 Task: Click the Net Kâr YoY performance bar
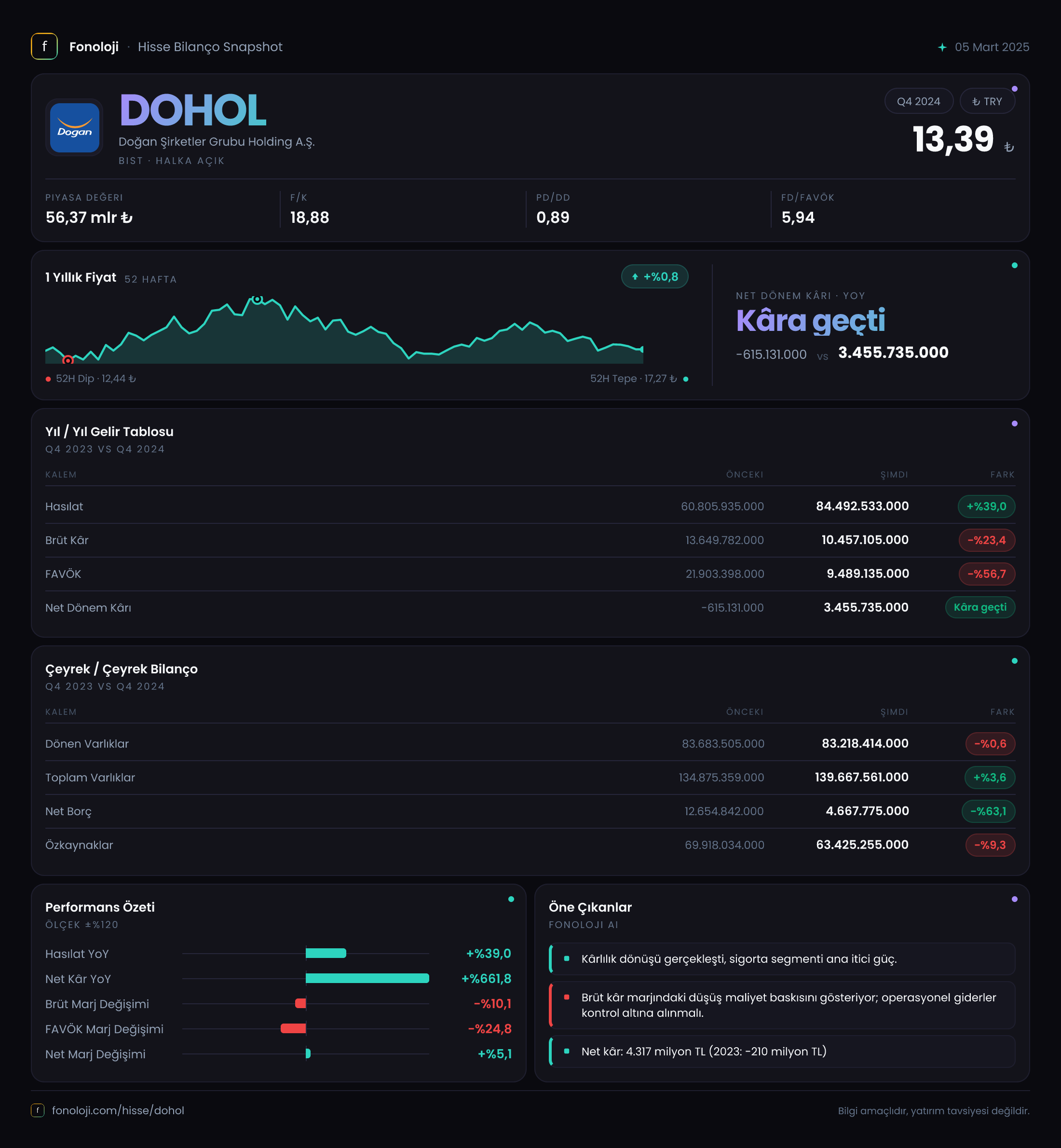click(367, 979)
